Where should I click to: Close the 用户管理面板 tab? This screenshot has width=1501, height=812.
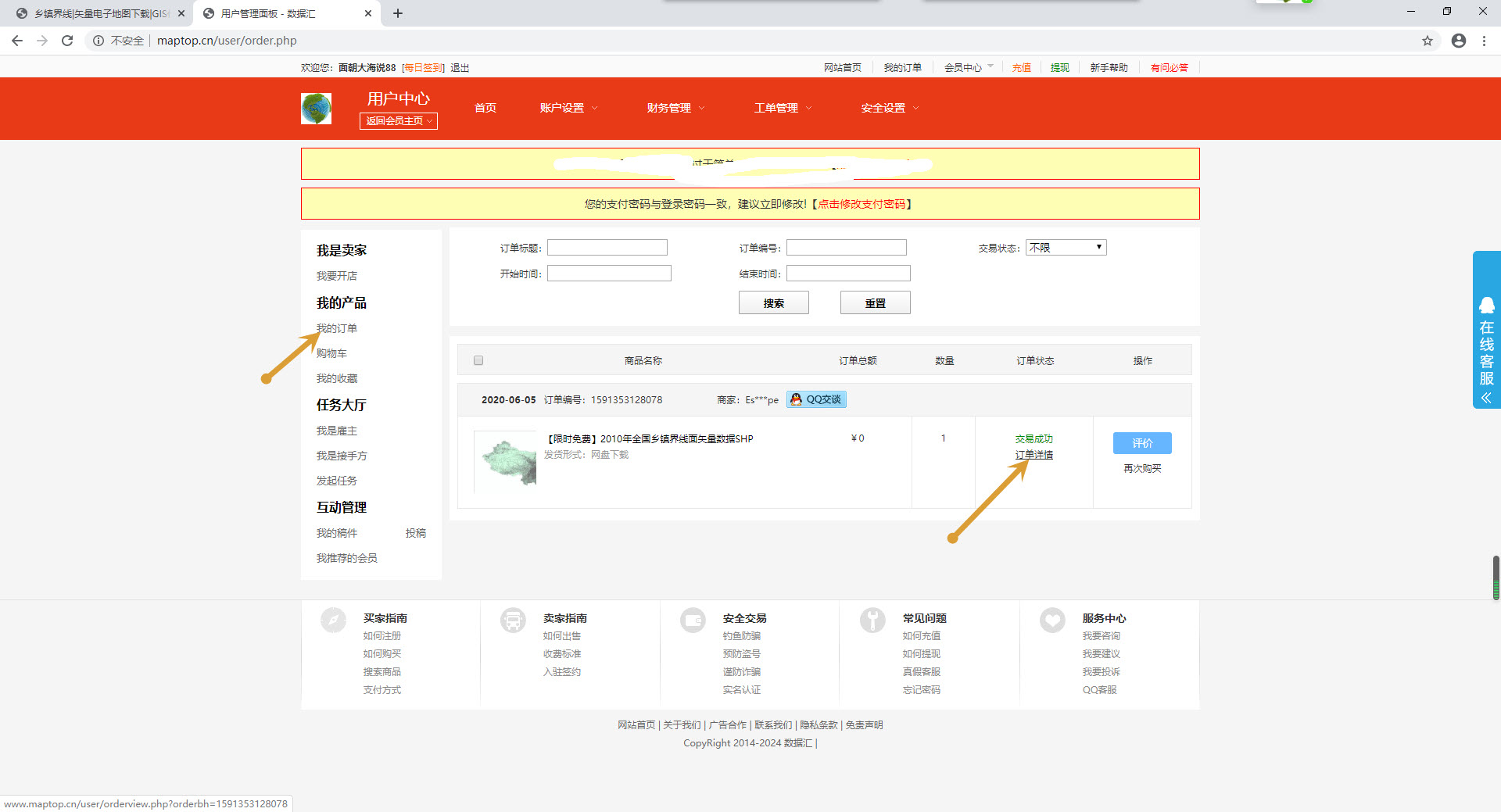pos(368,13)
